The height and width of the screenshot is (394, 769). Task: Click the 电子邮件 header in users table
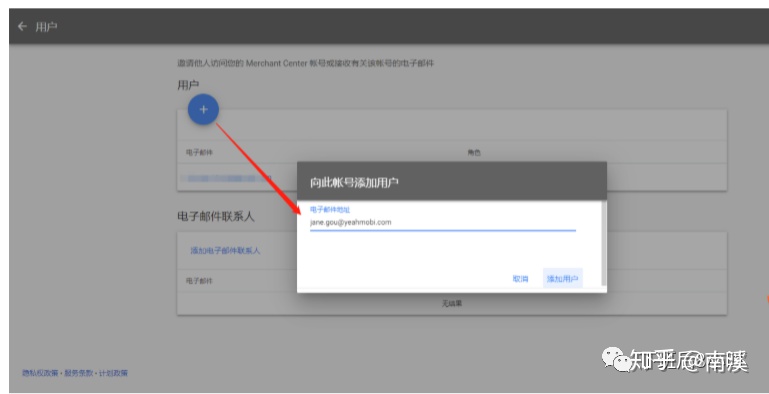pos(200,152)
